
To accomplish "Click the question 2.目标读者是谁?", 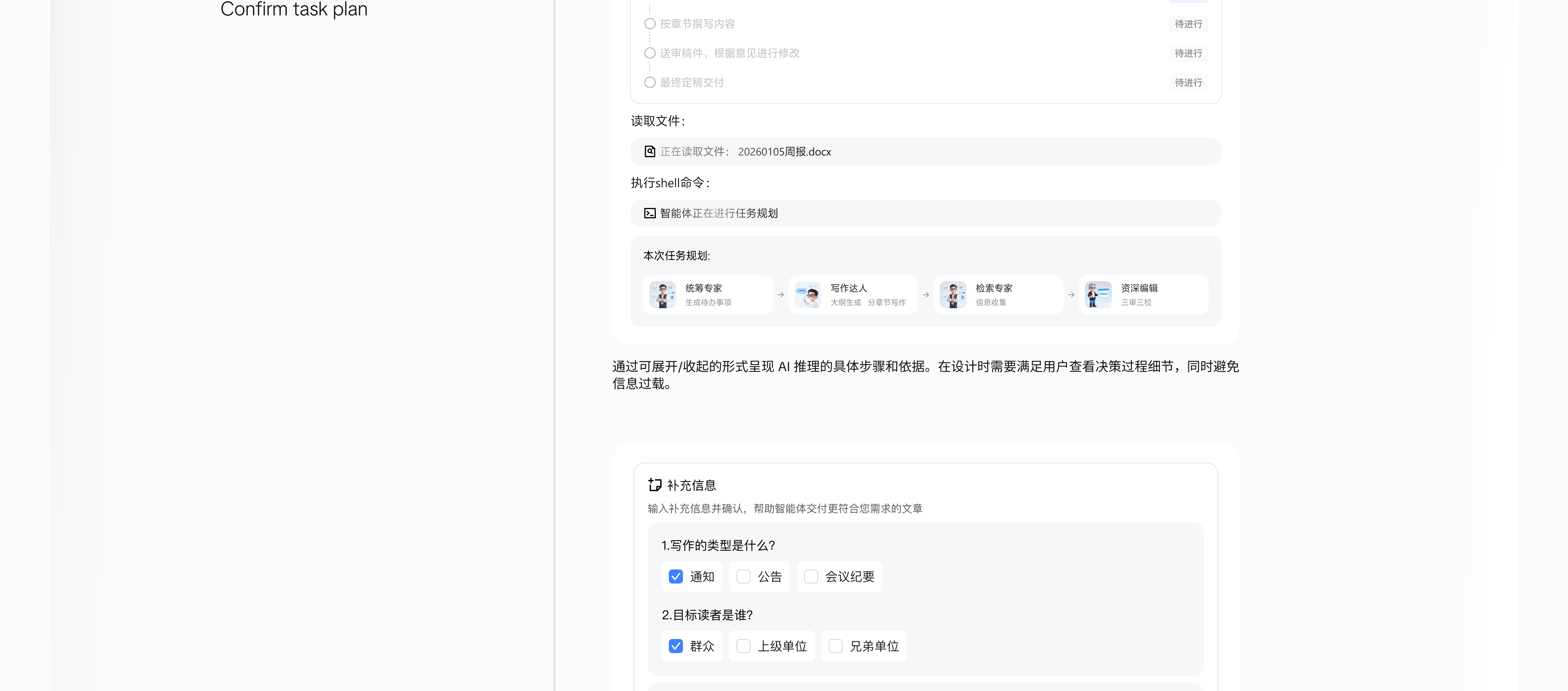I will (x=707, y=614).
